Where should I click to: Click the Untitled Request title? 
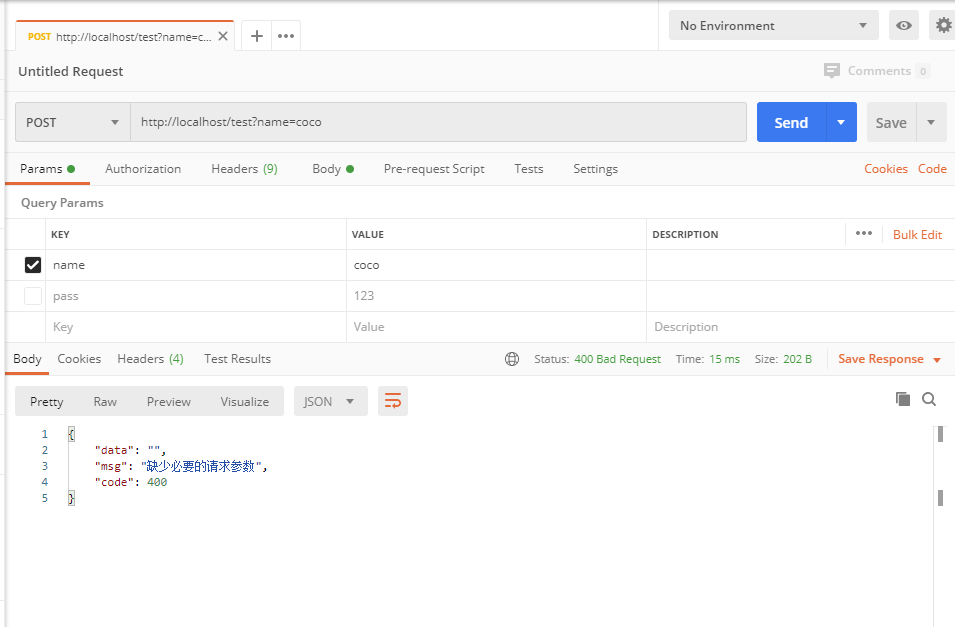coord(71,71)
